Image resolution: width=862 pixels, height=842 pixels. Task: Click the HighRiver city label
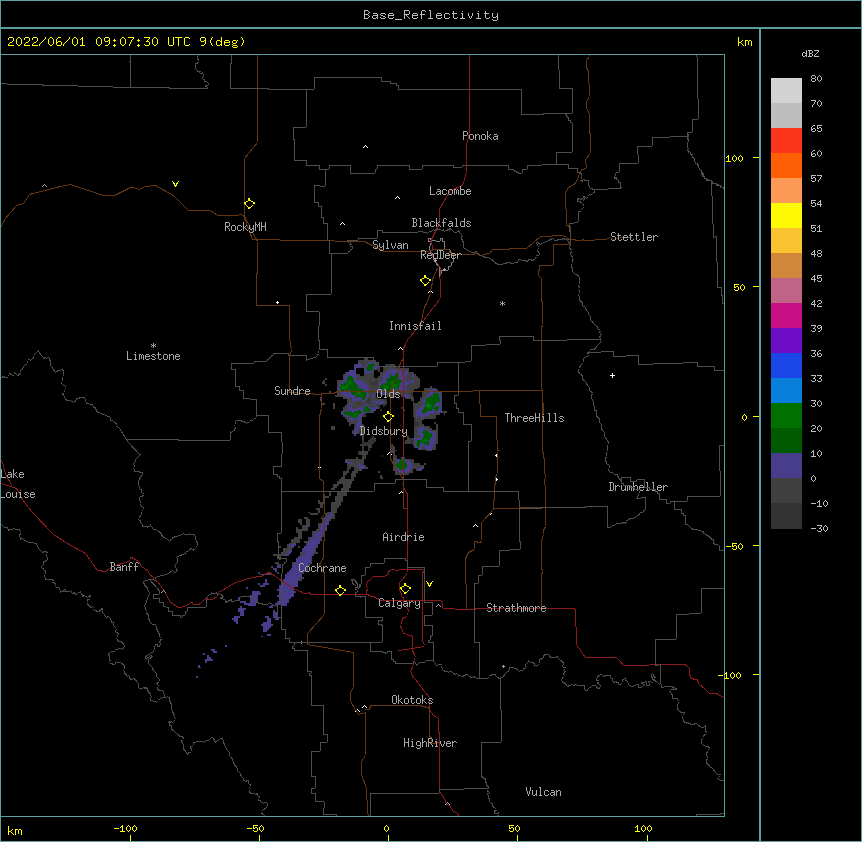tap(430, 743)
